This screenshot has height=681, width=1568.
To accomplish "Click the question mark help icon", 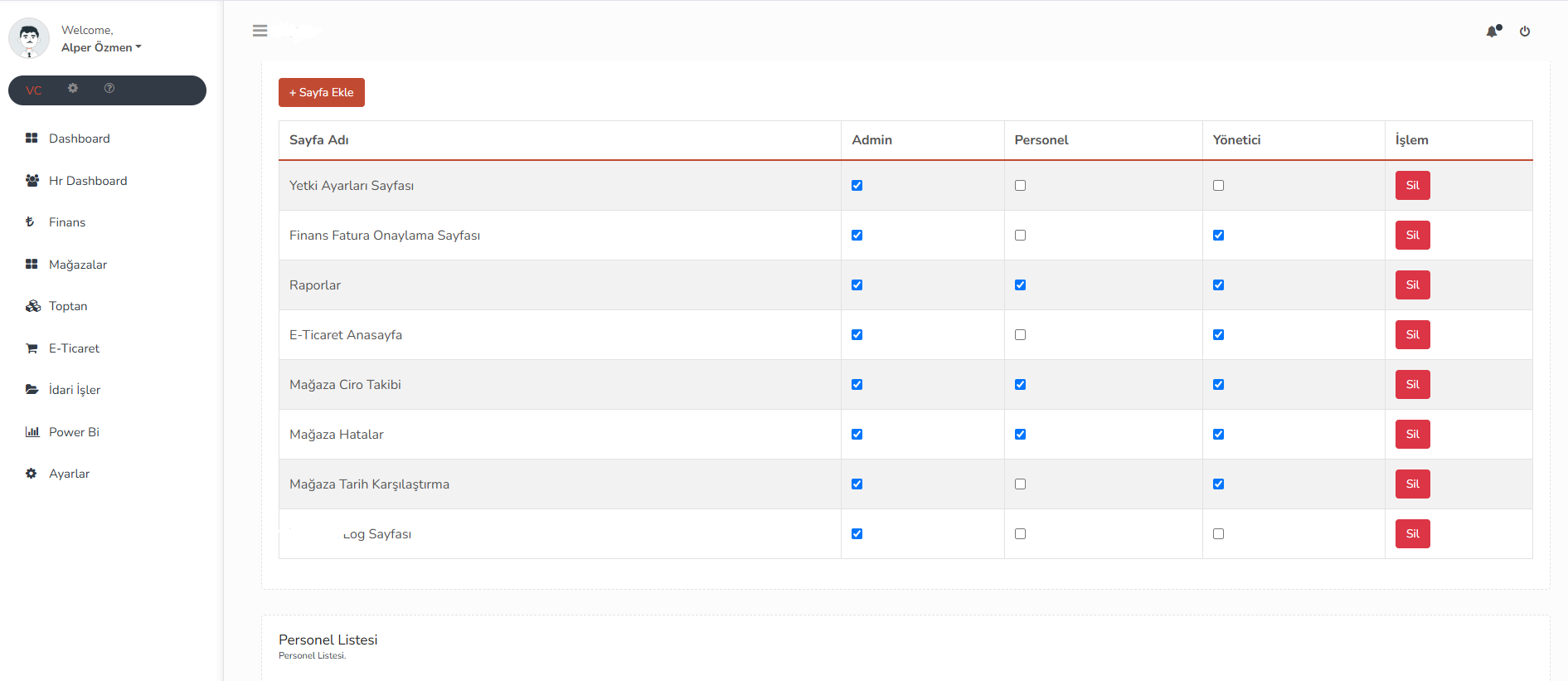I will pyautogui.click(x=109, y=89).
